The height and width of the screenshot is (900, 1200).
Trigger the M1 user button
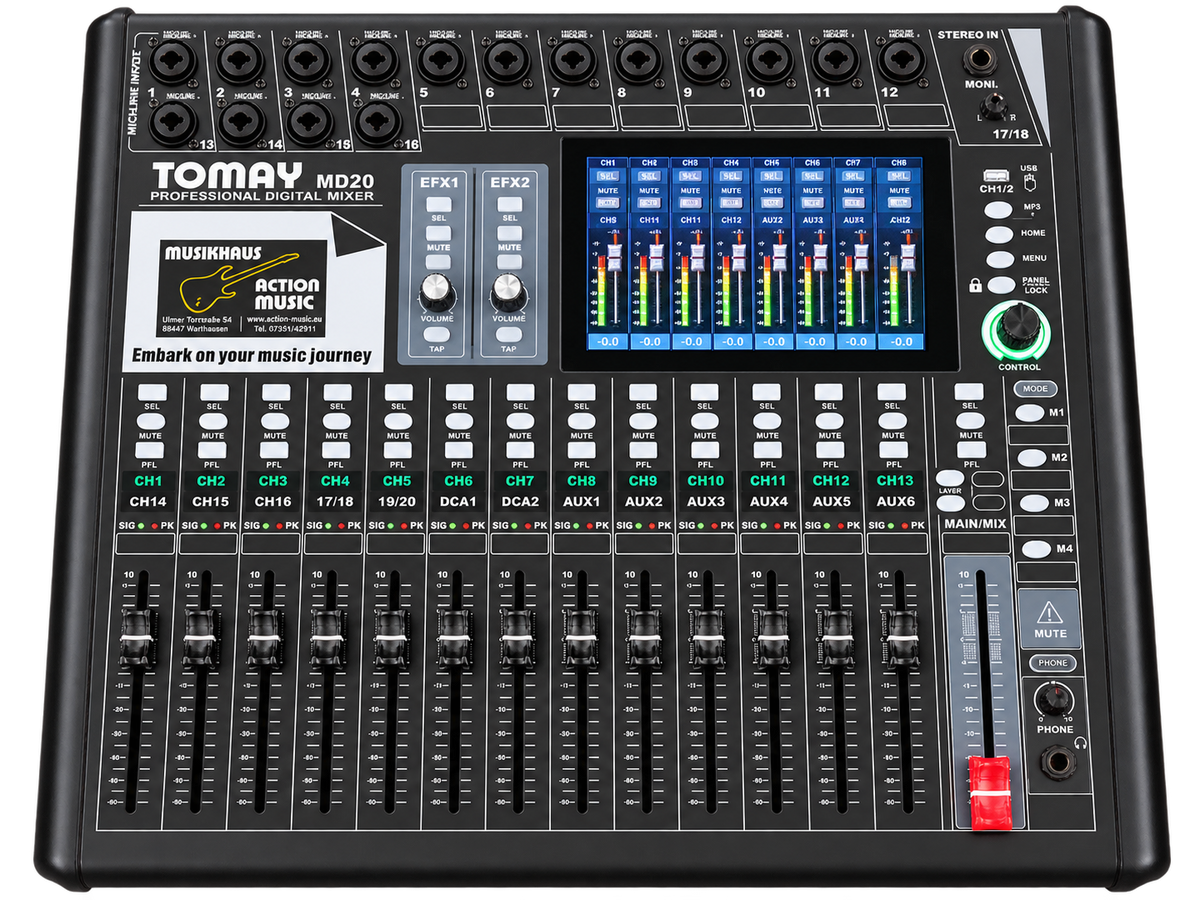[x=1030, y=411]
